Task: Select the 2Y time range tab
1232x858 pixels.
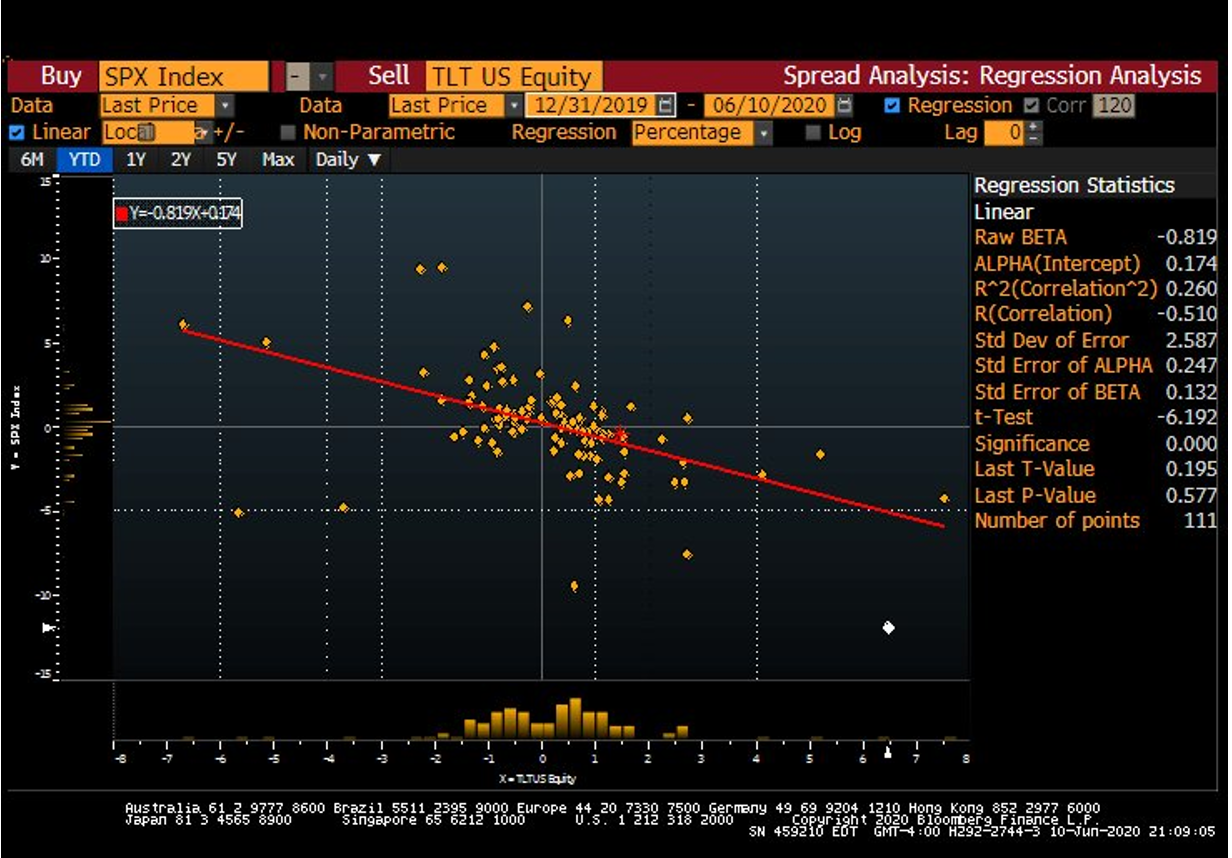Action: [x=181, y=160]
